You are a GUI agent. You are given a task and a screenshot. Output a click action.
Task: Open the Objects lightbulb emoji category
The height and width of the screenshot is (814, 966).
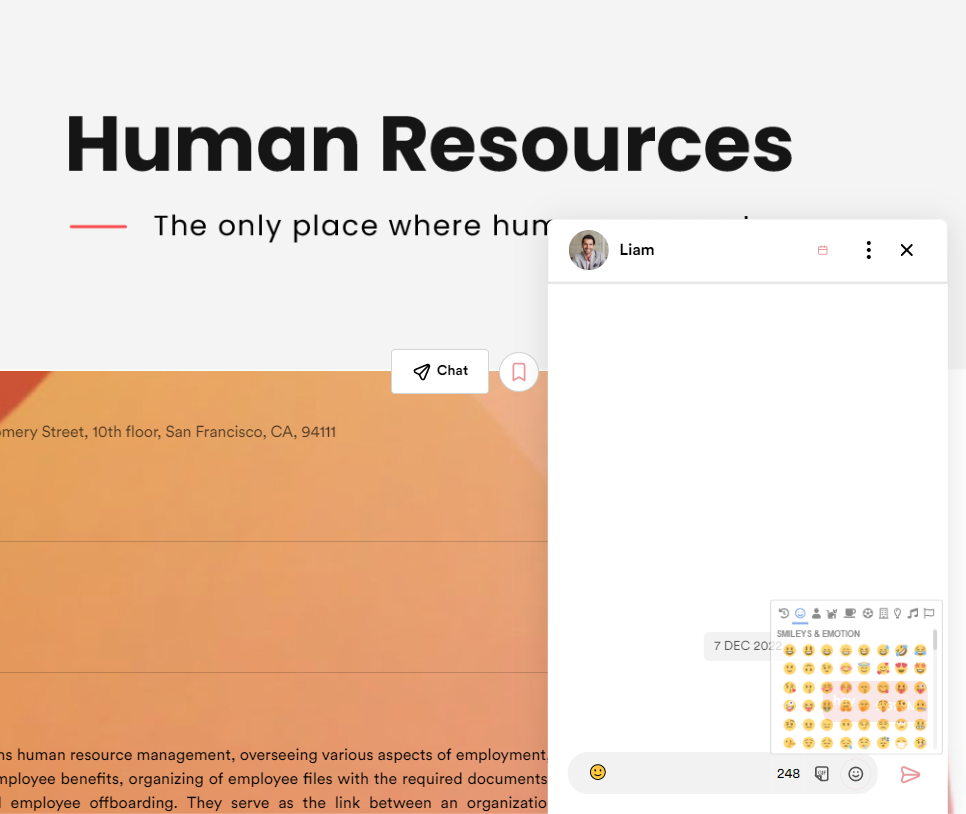(897, 613)
